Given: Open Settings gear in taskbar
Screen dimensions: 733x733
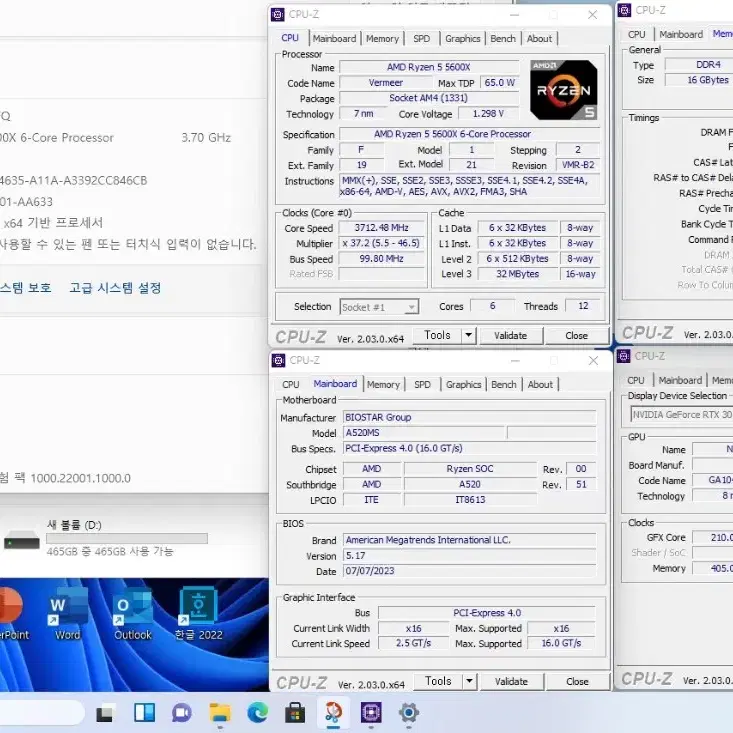Looking at the screenshot, I should [x=409, y=713].
